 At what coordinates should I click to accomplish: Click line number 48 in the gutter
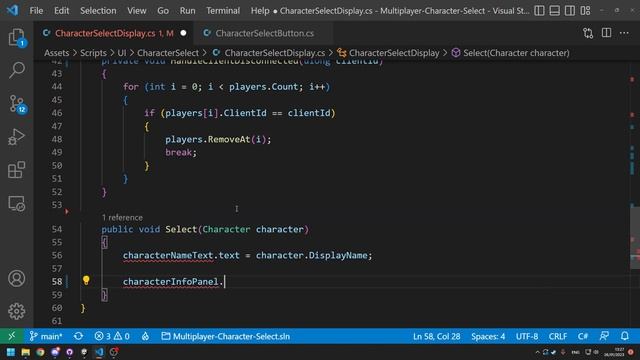[57, 139]
